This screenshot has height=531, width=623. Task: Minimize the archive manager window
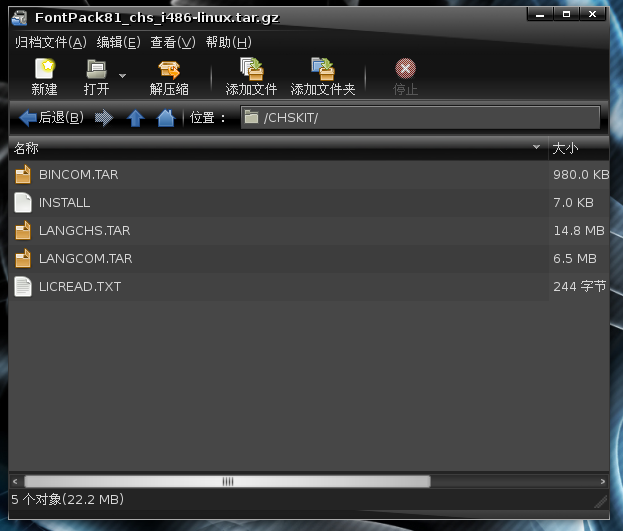(x=540, y=15)
